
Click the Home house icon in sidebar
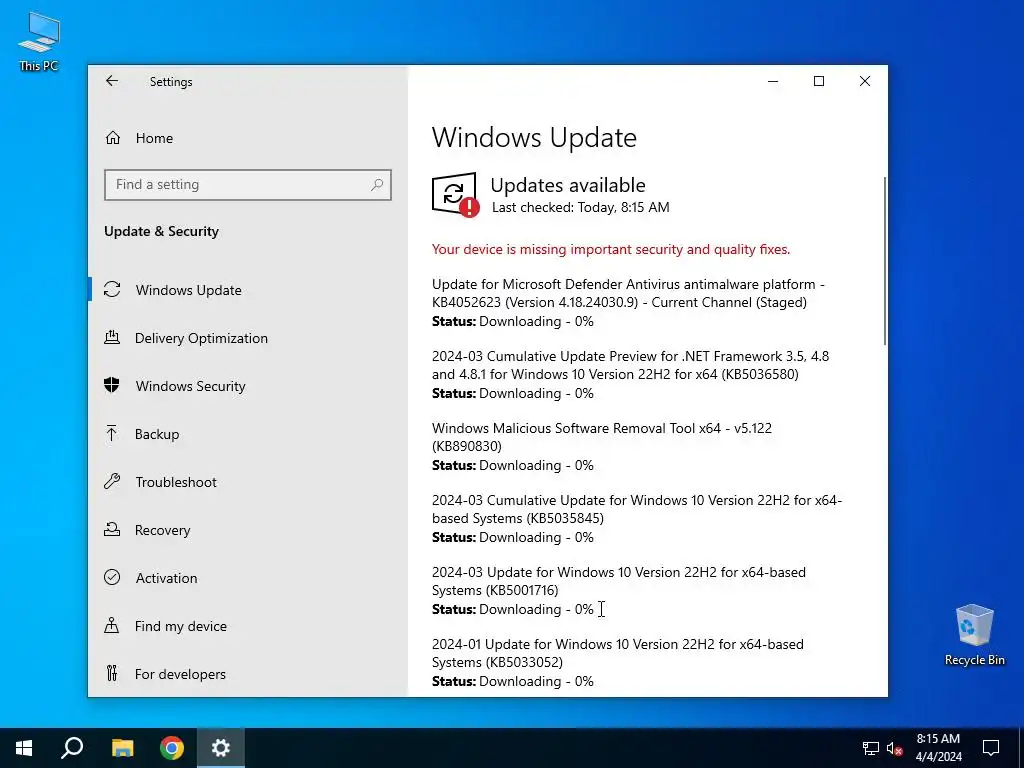[x=113, y=138]
